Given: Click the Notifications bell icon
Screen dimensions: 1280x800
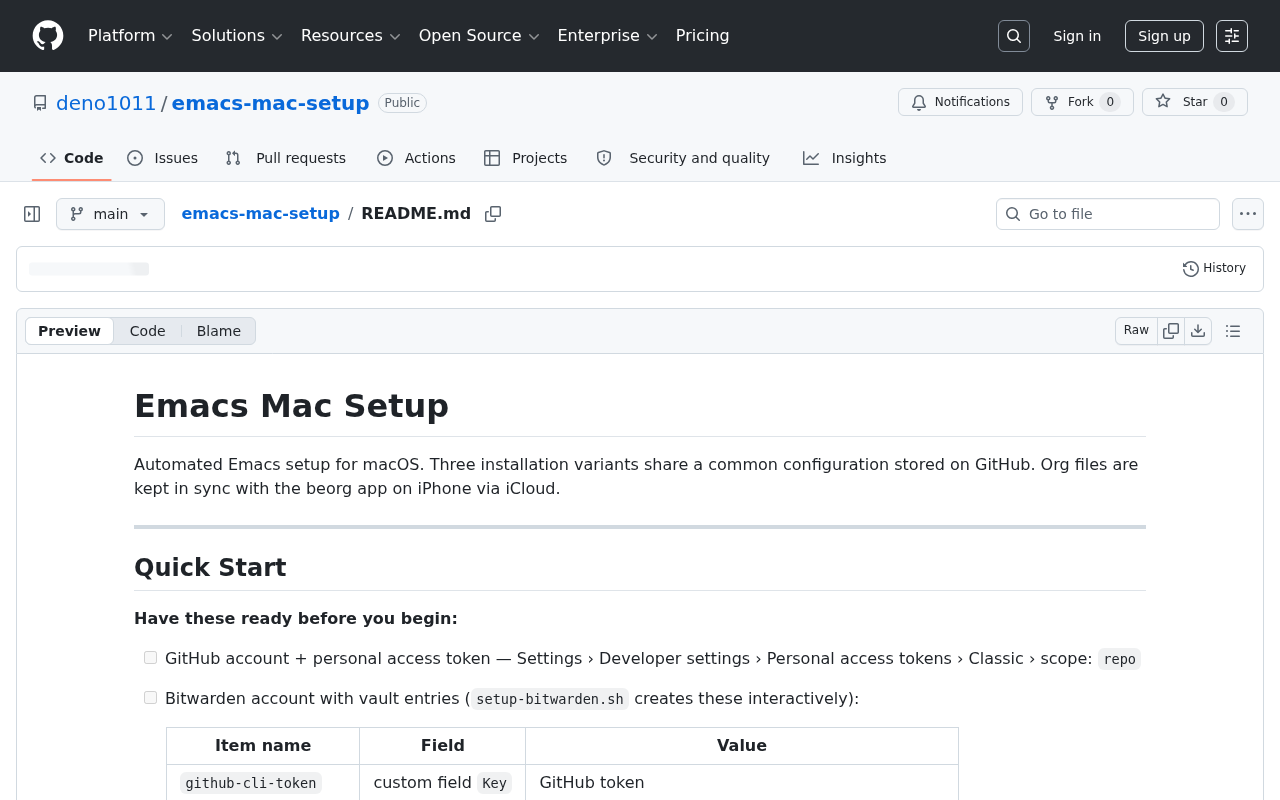Looking at the screenshot, I should click(919, 102).
